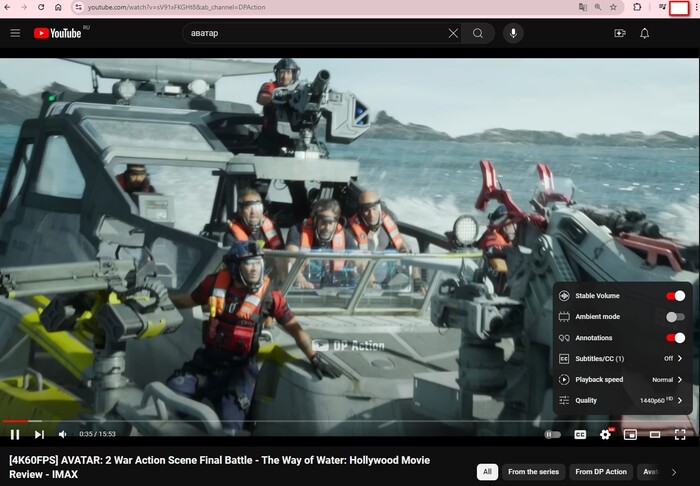Image resolution: width=700 pixels, height=486 pixels.
Task: Show more chips with right chevron
Action: coord(674,472)
